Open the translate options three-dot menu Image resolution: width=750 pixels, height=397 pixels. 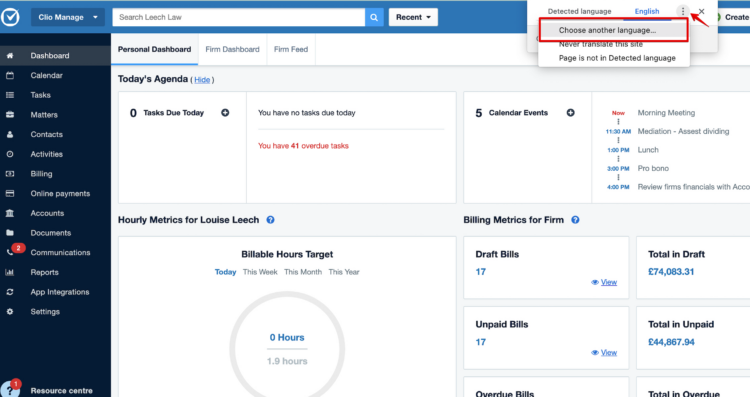pyautogui.click(x=683, y=11)
